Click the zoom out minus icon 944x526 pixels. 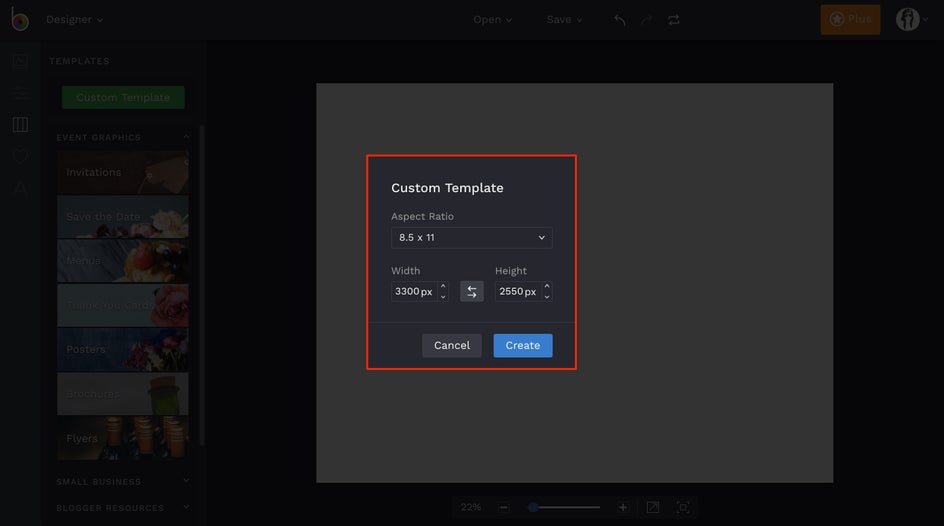coord(503,507)
